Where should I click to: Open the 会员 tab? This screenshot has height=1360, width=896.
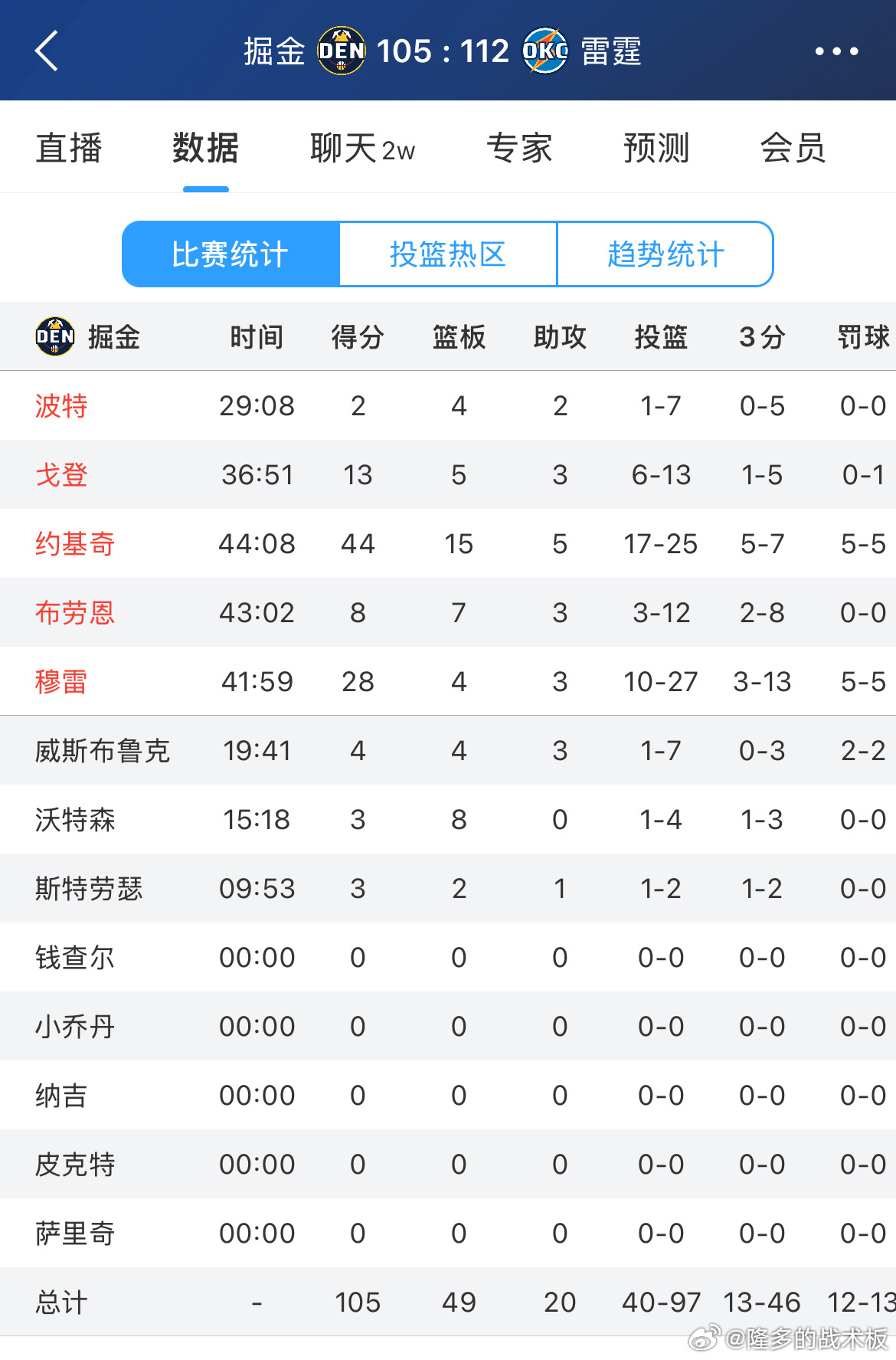pos(793,148)
